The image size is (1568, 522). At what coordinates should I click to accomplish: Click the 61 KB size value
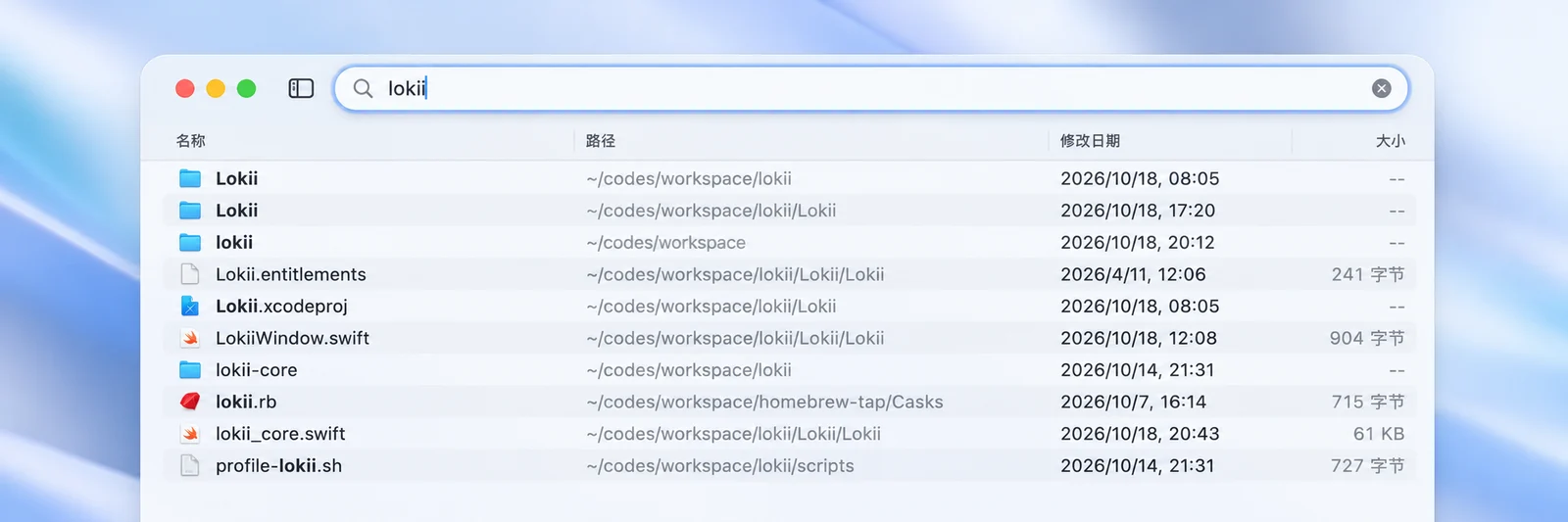click(1379, 434)
